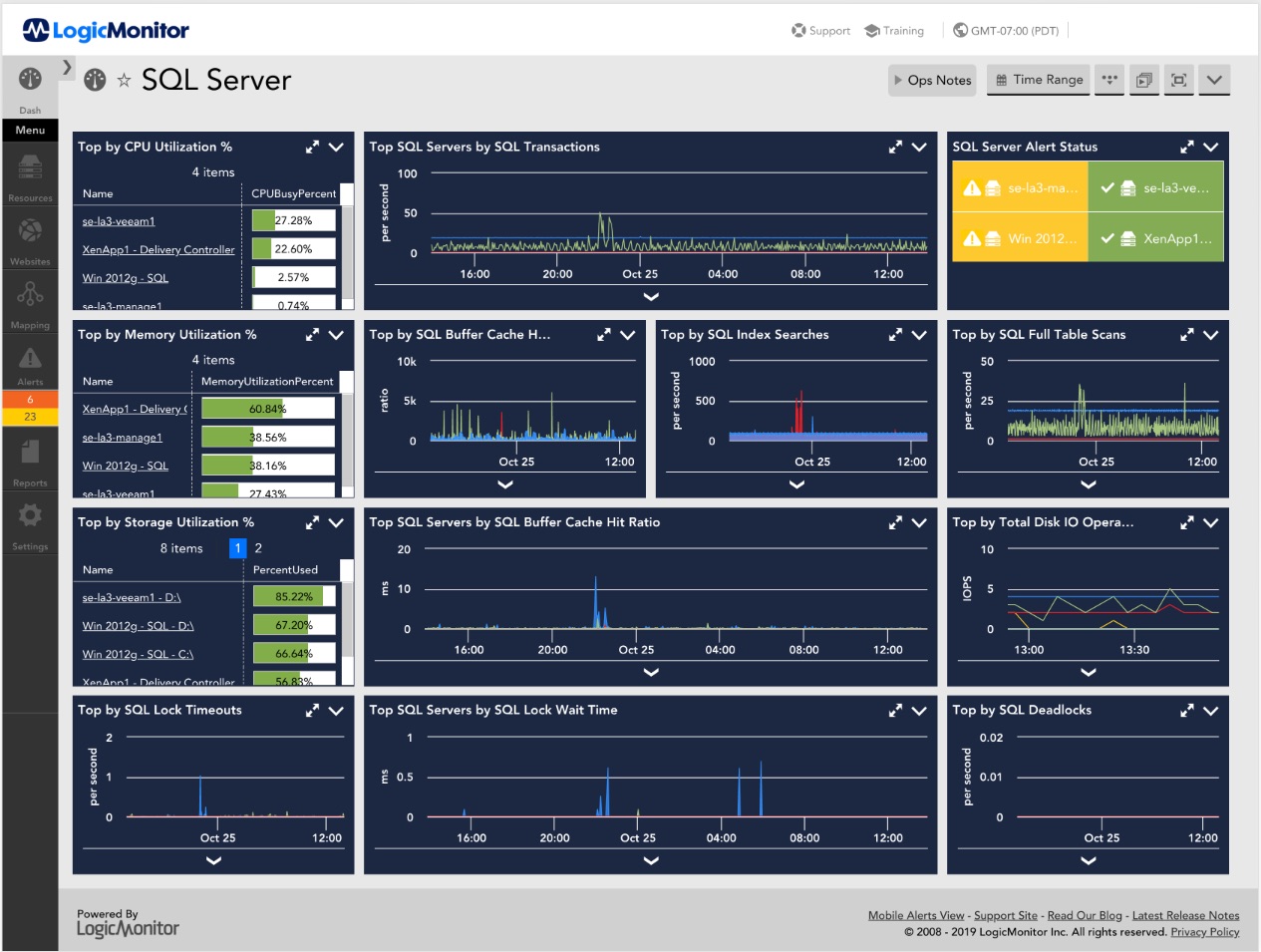1261x952 pixels.
Task: Open menu chevron of Alert Status widget
Action: (x=1211, y=147)
